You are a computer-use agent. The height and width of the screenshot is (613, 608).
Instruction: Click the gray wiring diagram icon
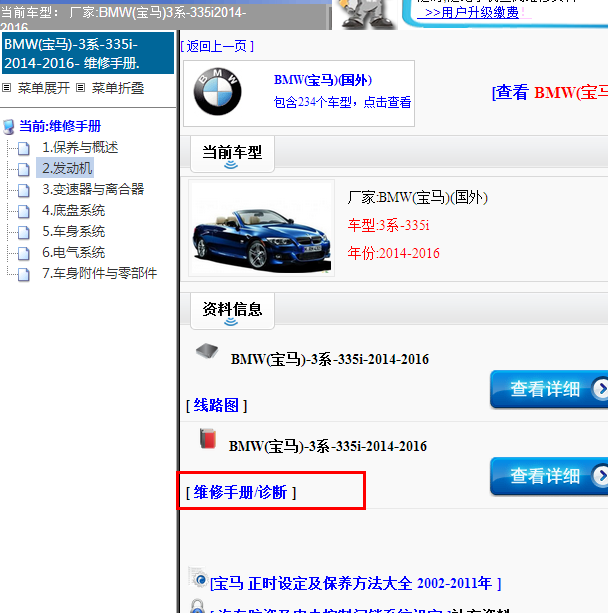click(206, 352)
